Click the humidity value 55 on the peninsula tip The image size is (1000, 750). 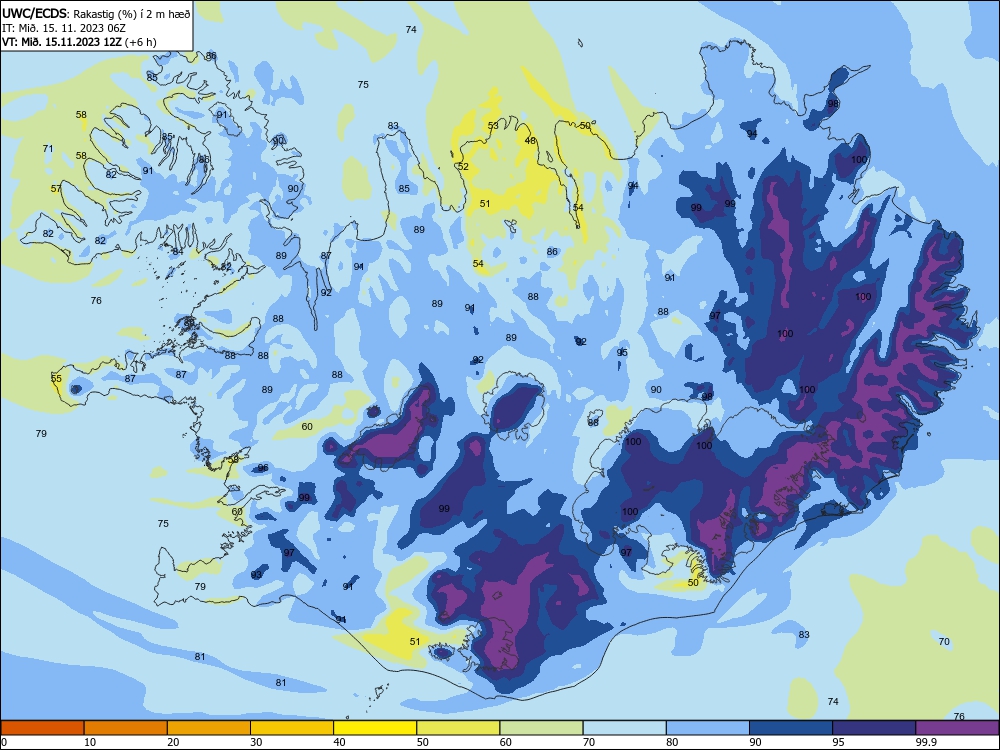tap(56, 379)
